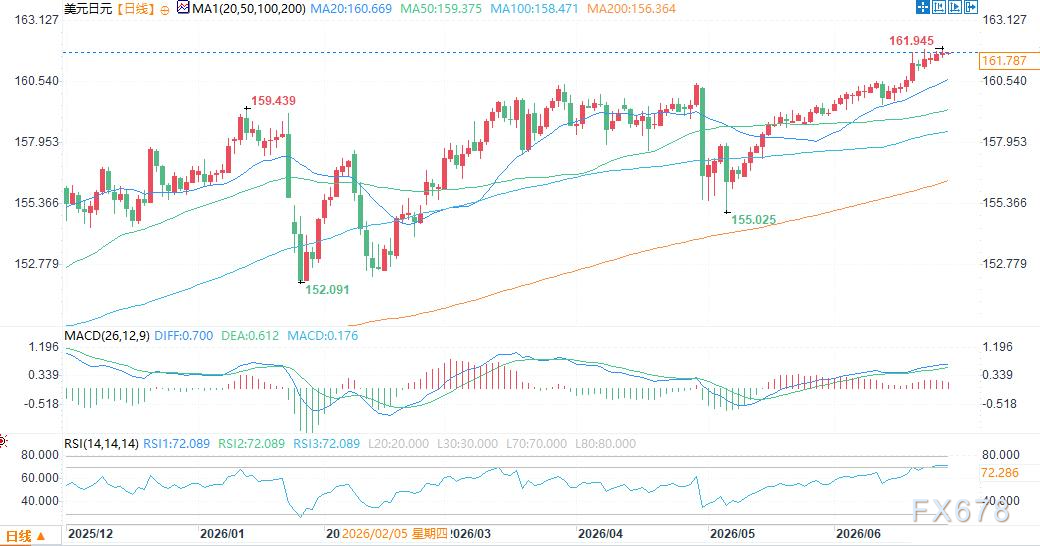This screenshot has width=1040, height=546.
Task: Click the RSI(14,14,14) indicator label
Action: pyautogui.click(x=101, y=443)
